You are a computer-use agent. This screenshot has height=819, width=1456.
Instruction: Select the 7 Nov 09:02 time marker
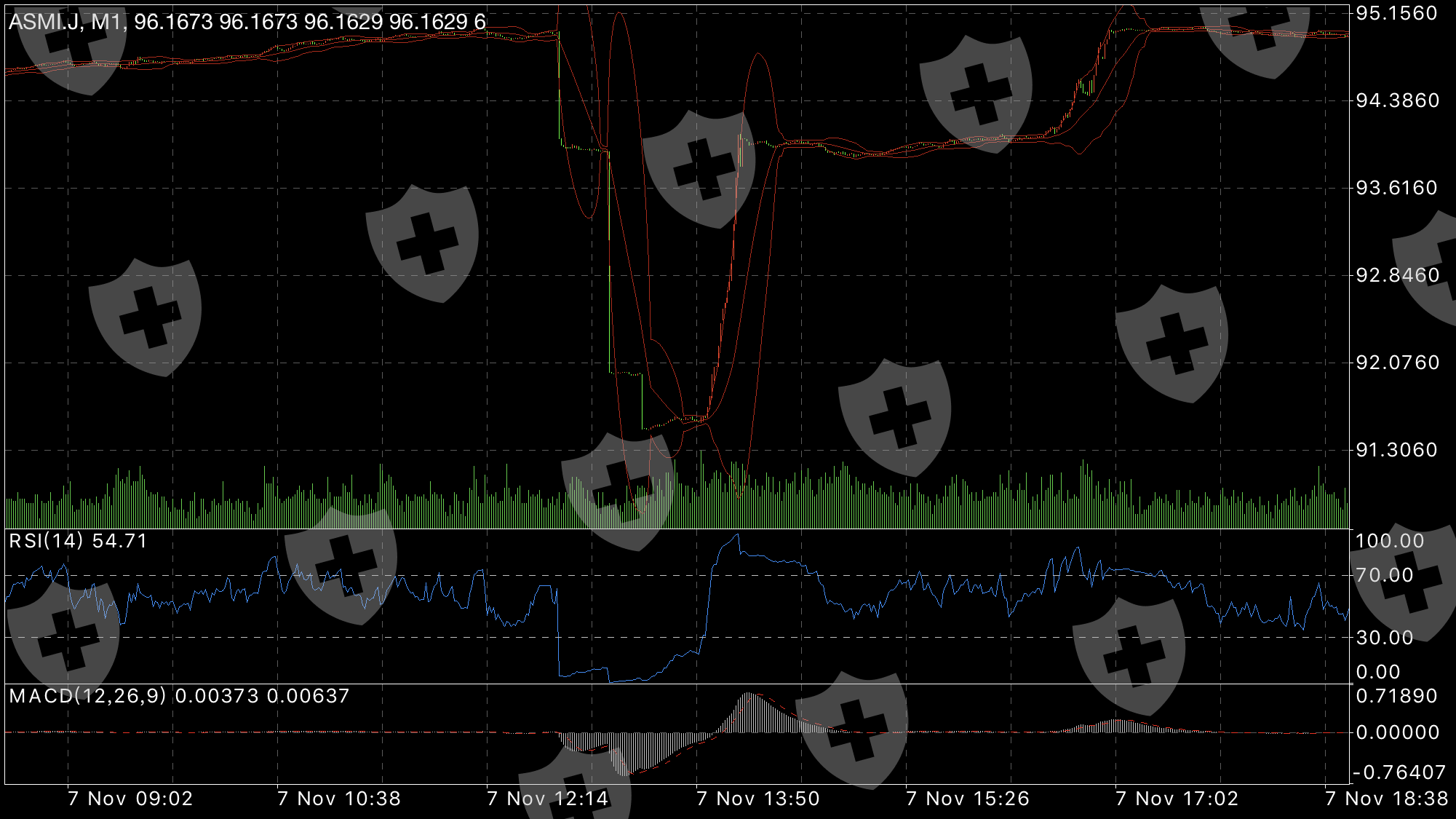(x=130, y=799)
